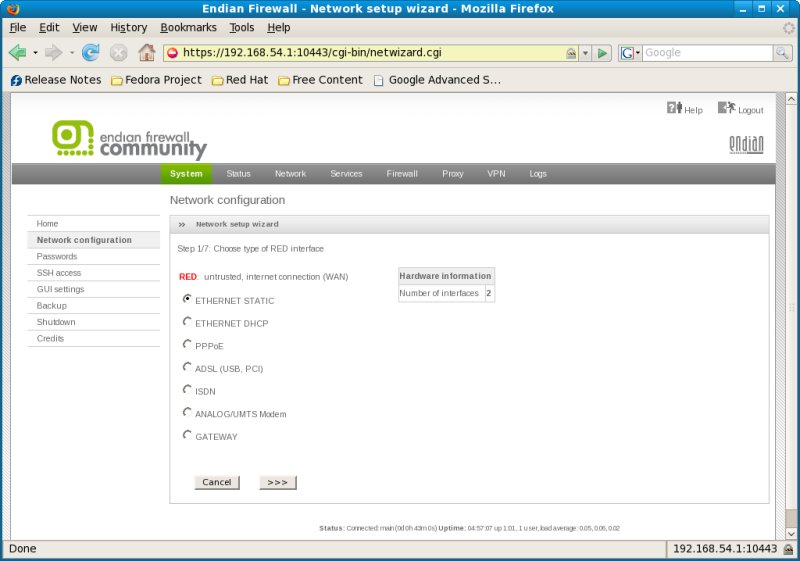Select ETHERNET STATIC radio option
The height and width of the screenshot is (561, 800).
187,299
